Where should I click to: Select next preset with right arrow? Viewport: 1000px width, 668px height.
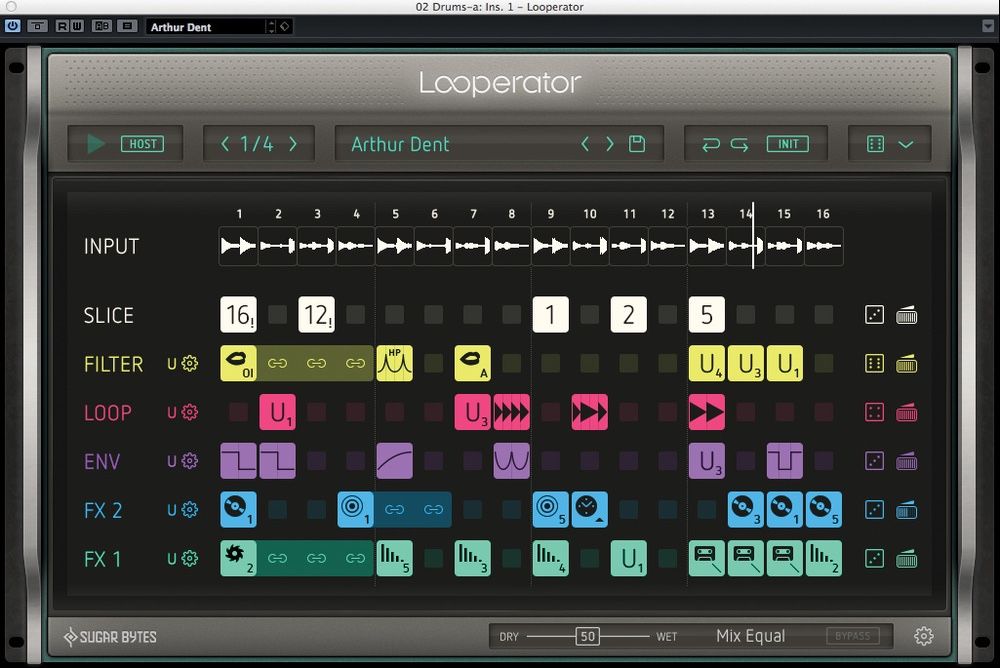[x=610, y=144]
